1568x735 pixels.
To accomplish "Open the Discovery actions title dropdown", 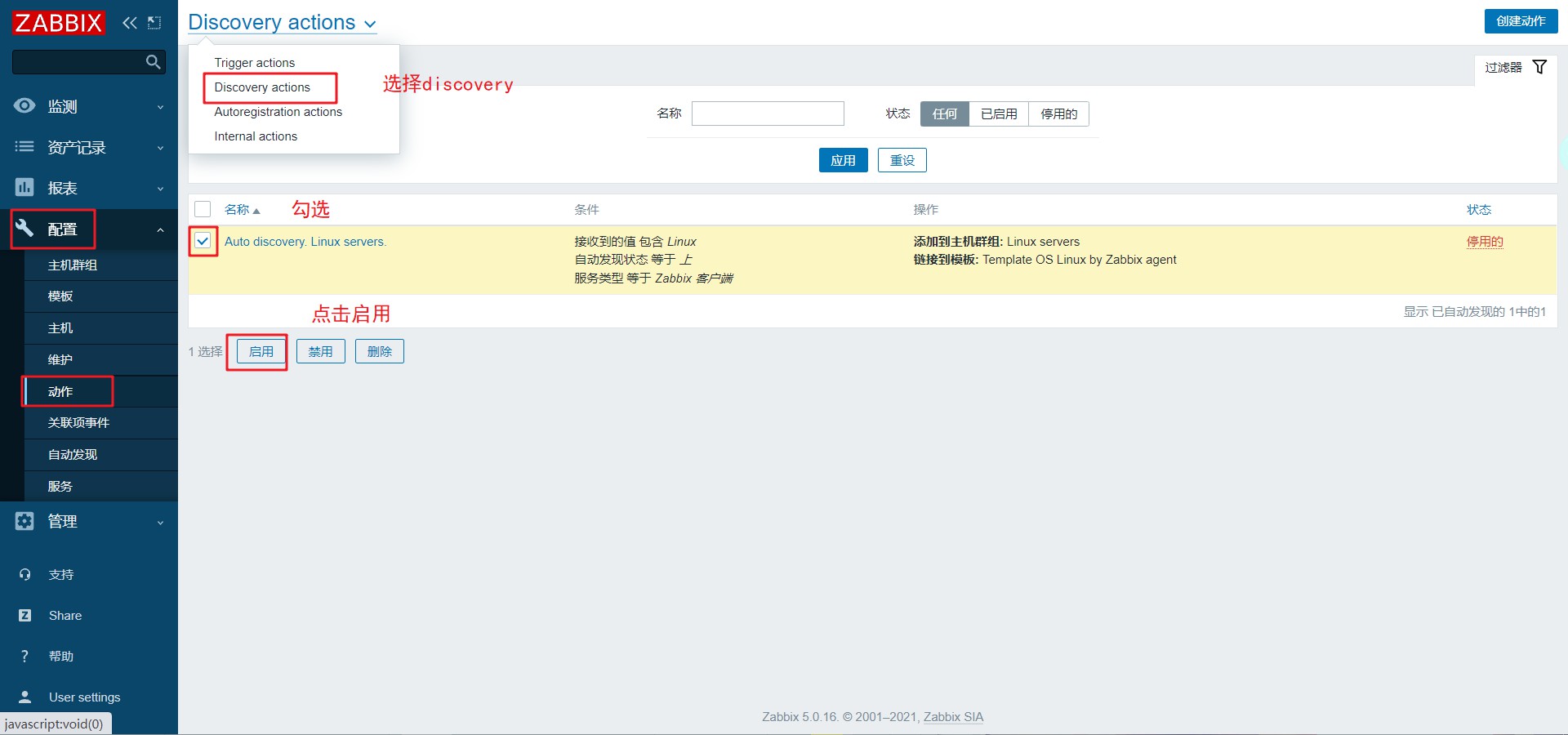I will click(282, 23).
